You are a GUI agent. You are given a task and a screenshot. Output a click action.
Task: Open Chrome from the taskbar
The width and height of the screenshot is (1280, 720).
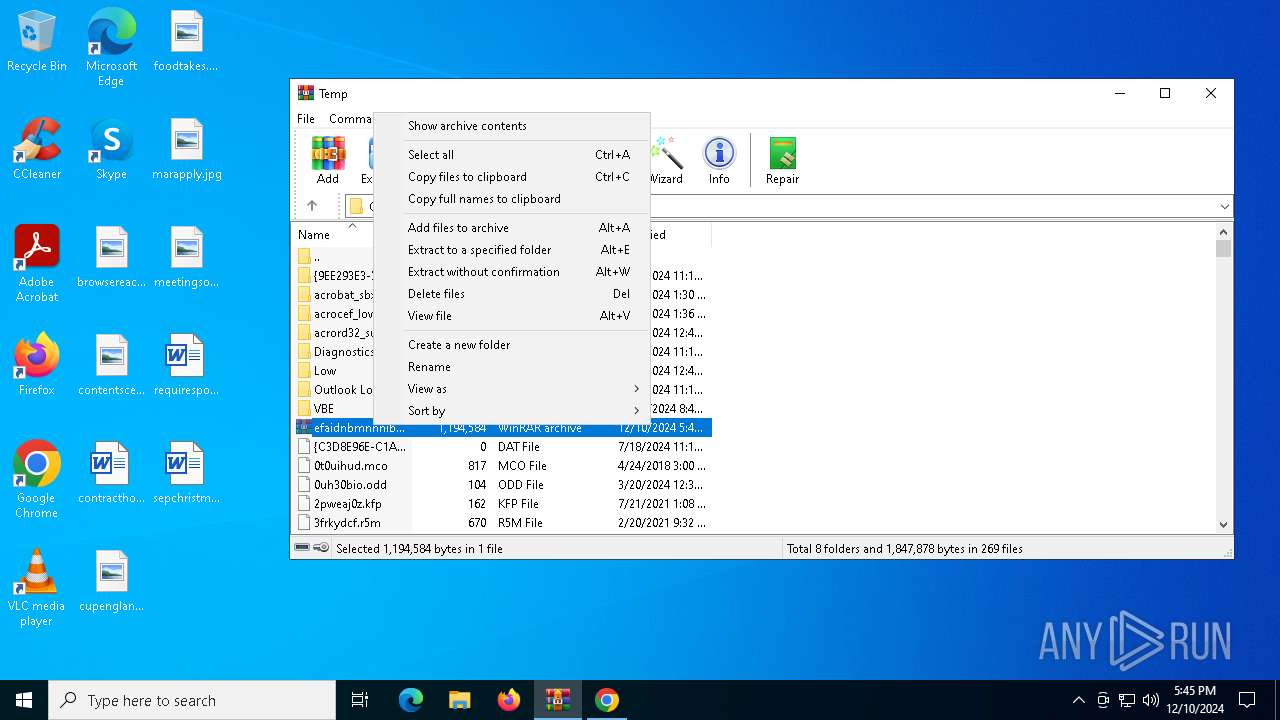(606, 700)
